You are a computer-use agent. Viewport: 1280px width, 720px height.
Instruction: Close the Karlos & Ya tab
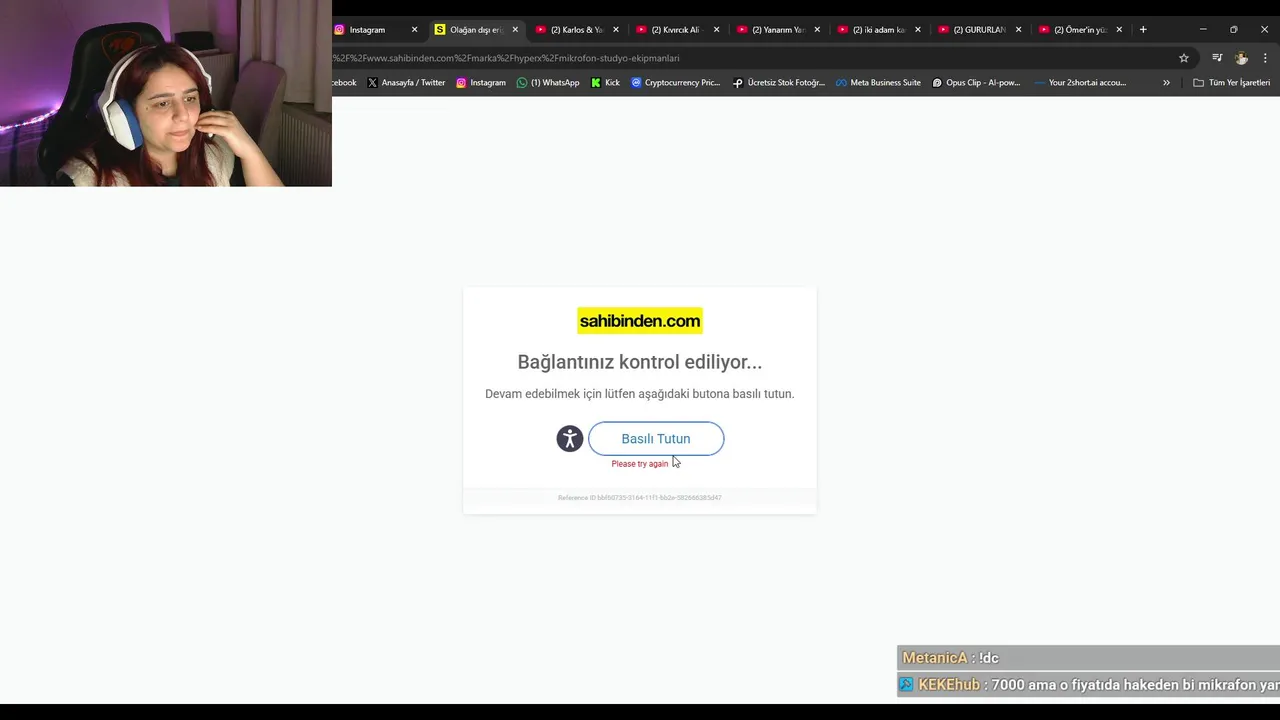(x=616, y=30)
